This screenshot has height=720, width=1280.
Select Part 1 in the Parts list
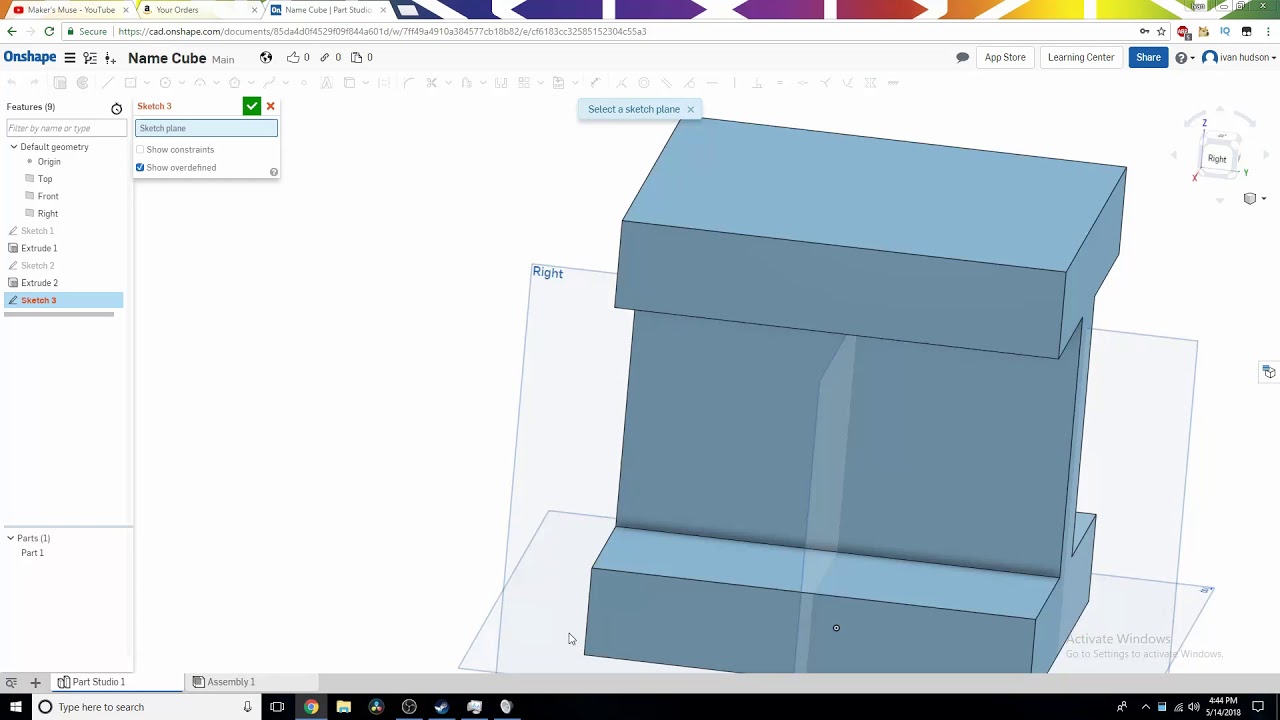[32, 553]
